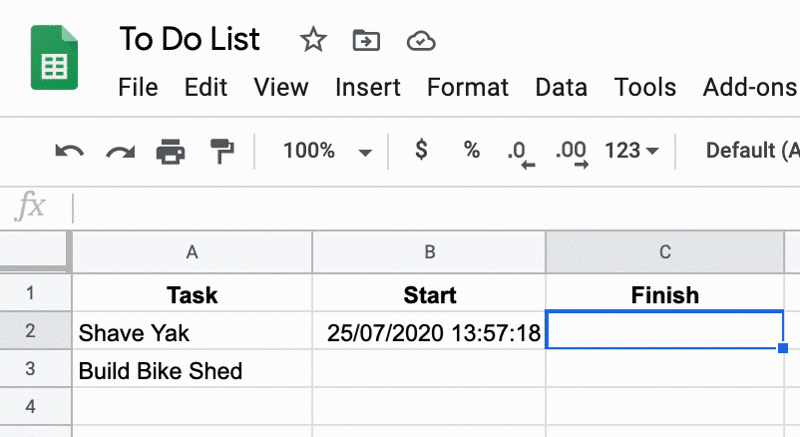Viewport: 800px width, 437px height.
Task: Click the Google Sheets home icon
Action: [54, 57]
